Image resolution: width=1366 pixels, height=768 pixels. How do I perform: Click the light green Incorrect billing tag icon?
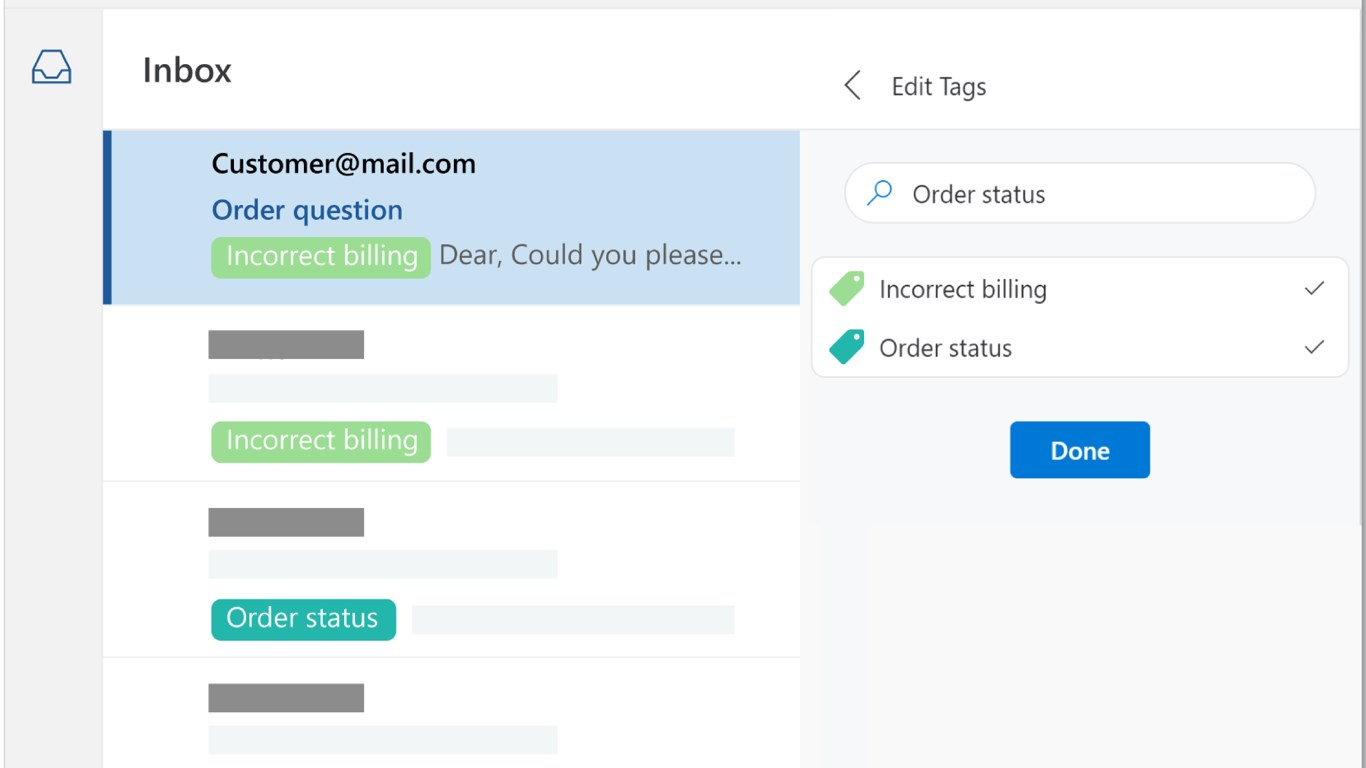coord(847,289)
